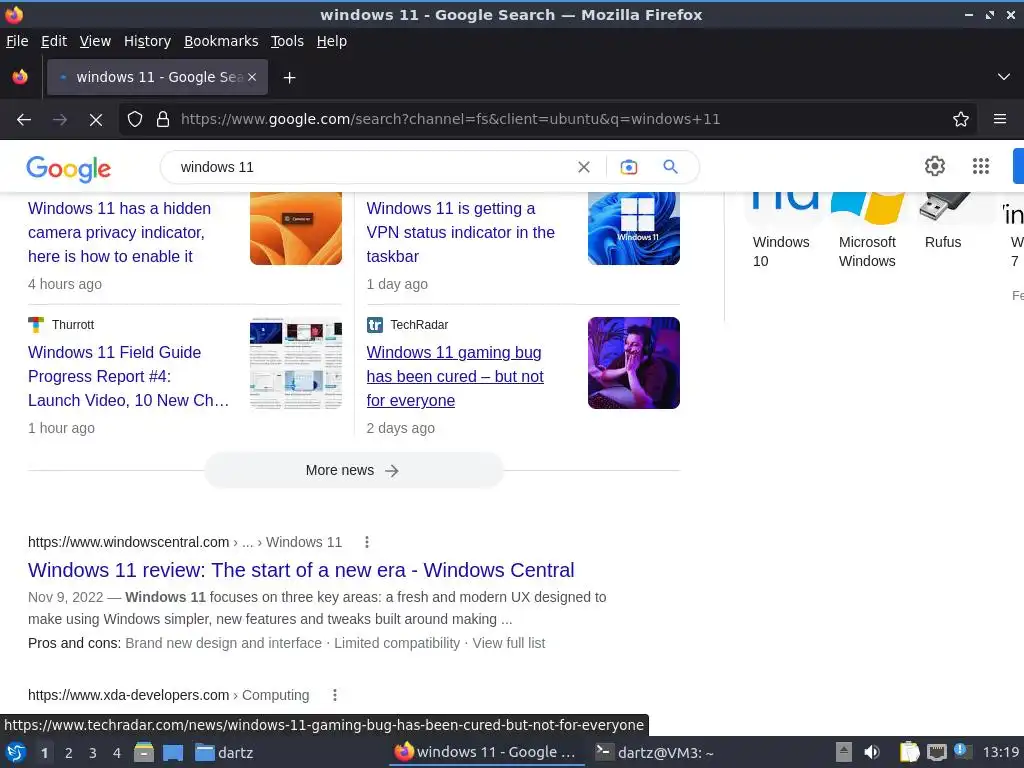1024x768 pixels.
Task: Open the Google apps grid
Action: [x=981, y=166]
